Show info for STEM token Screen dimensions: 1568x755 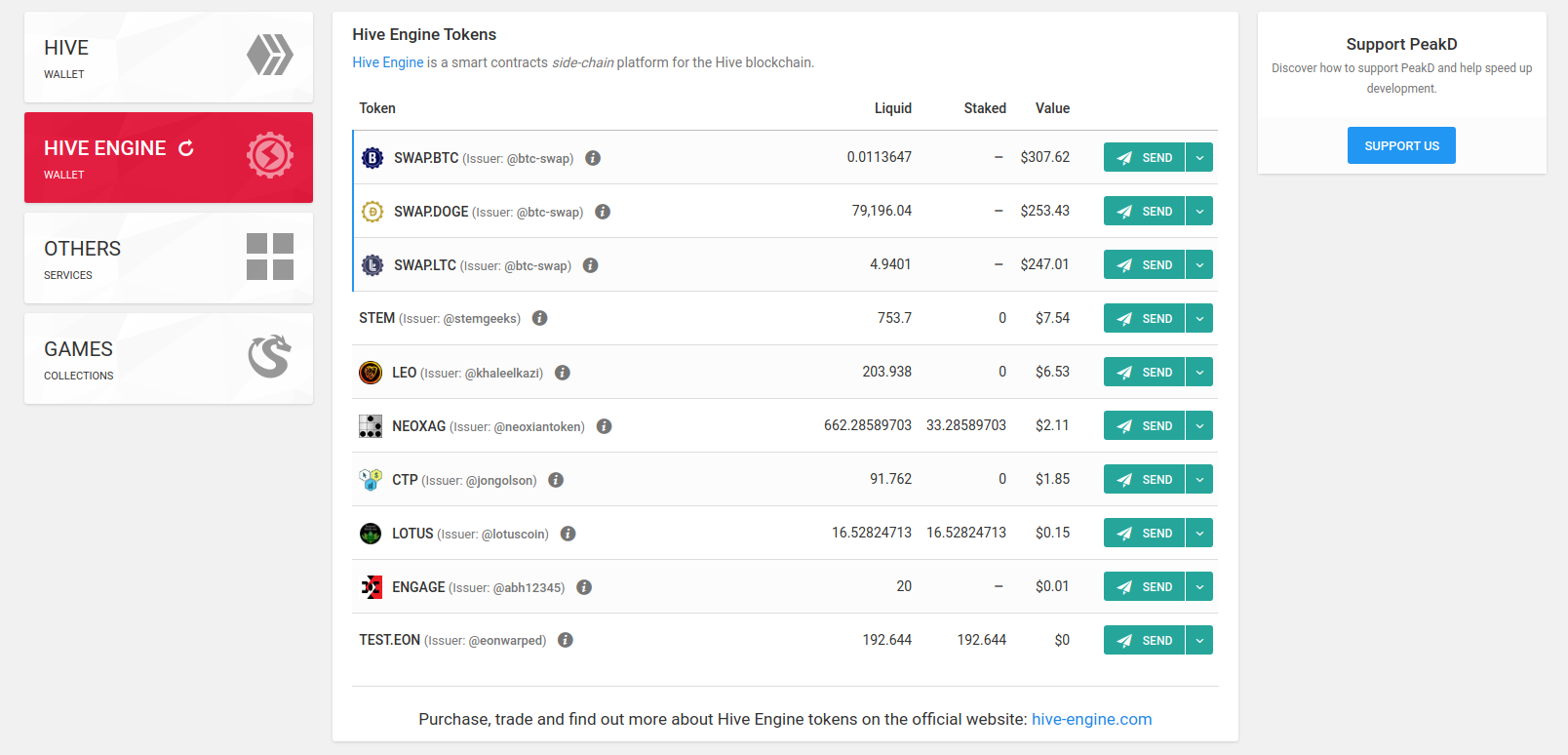point(539,318)
